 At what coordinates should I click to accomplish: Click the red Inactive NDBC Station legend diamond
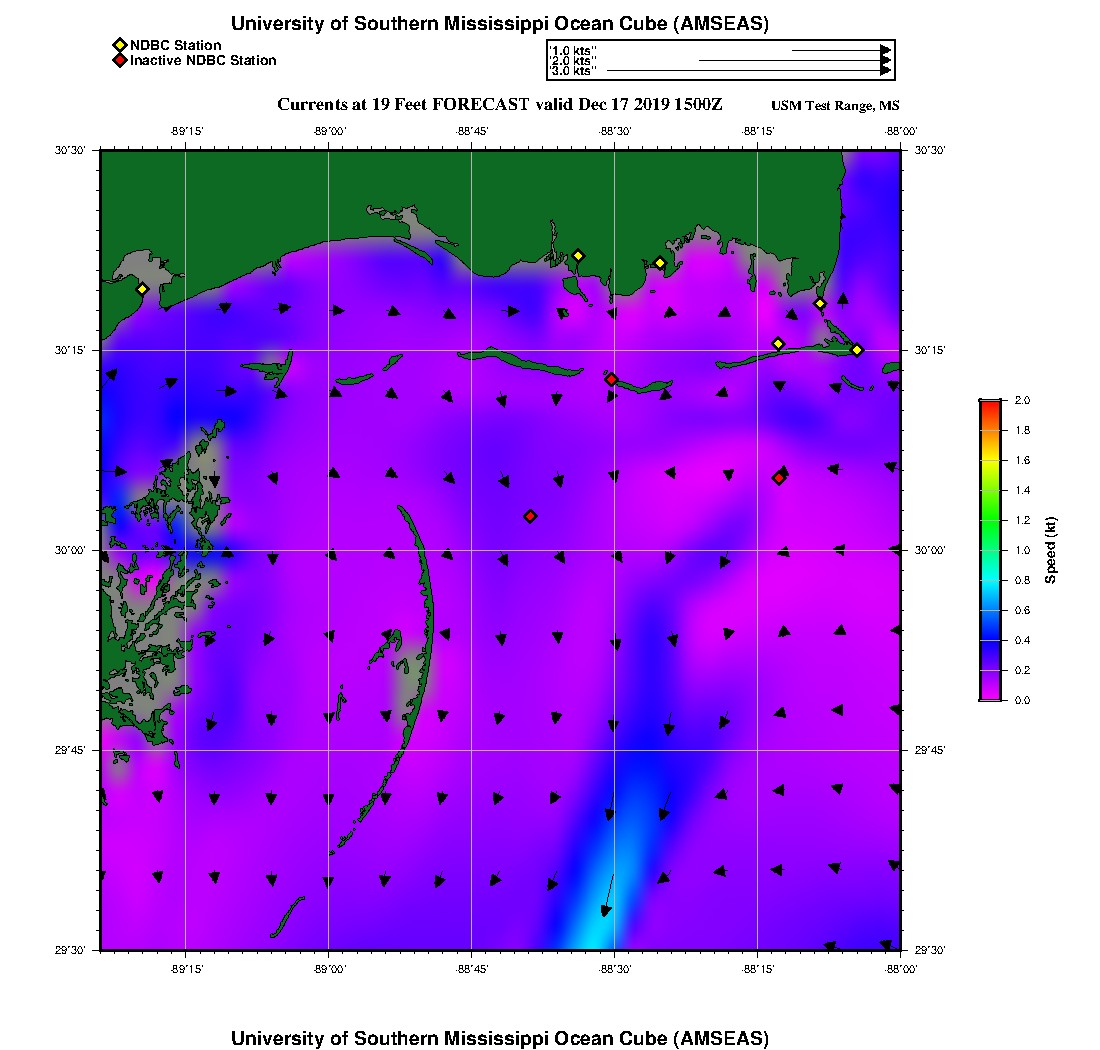[x=119, y=61]
